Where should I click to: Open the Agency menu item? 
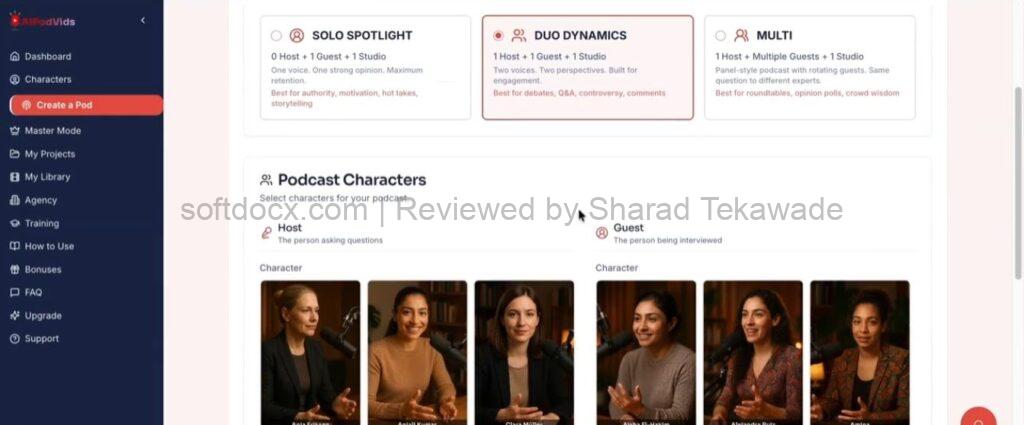point(40,200)
